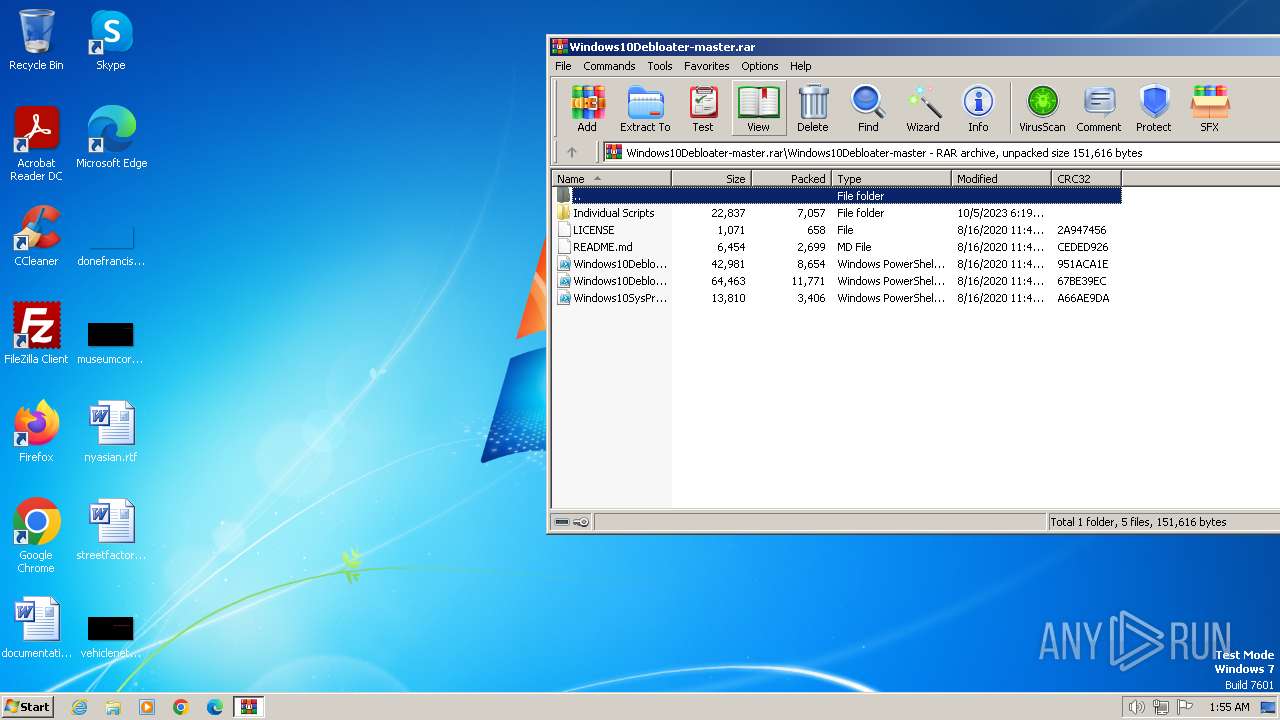Sort by the Type column header
Viewport: 1280px width, 720px height.
891,179
